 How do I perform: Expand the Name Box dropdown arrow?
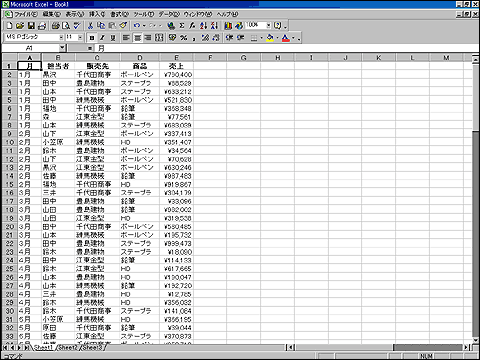62,48
